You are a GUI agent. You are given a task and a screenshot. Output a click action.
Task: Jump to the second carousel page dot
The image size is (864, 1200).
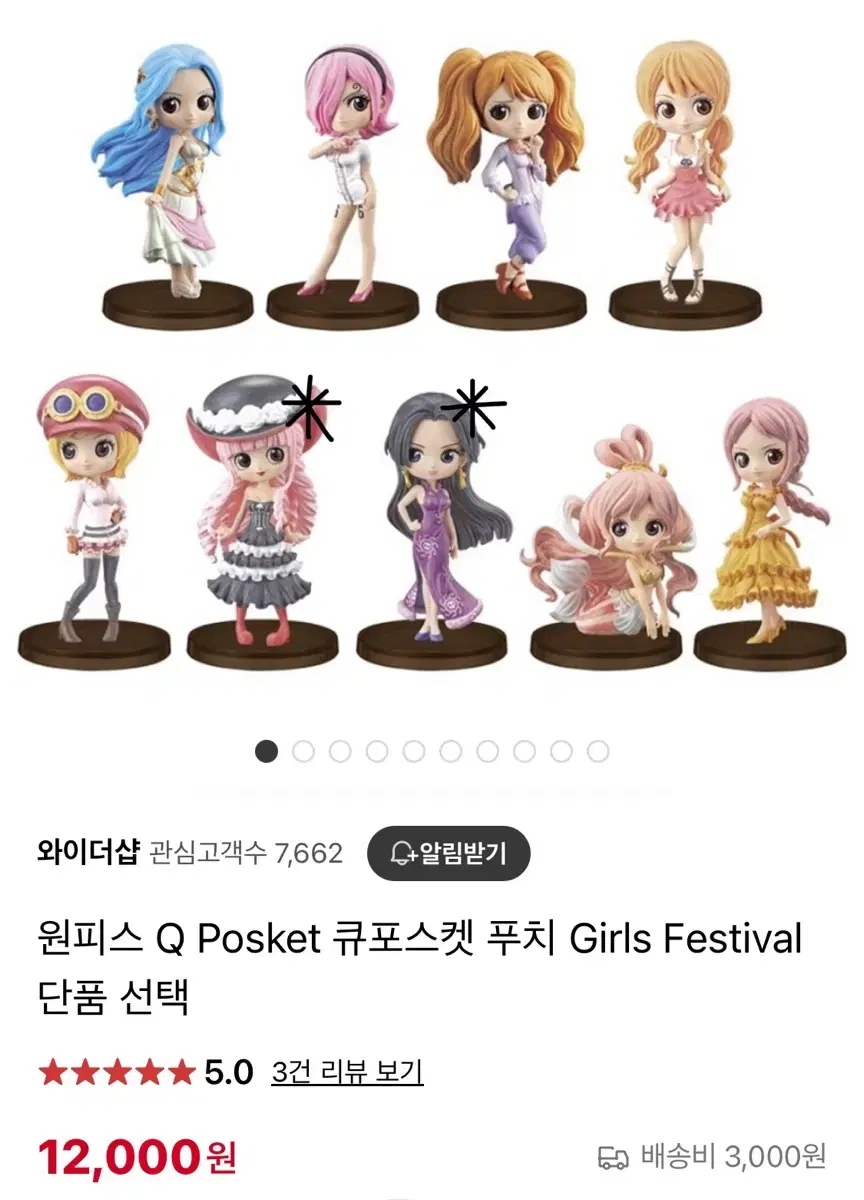coord(303,751)
